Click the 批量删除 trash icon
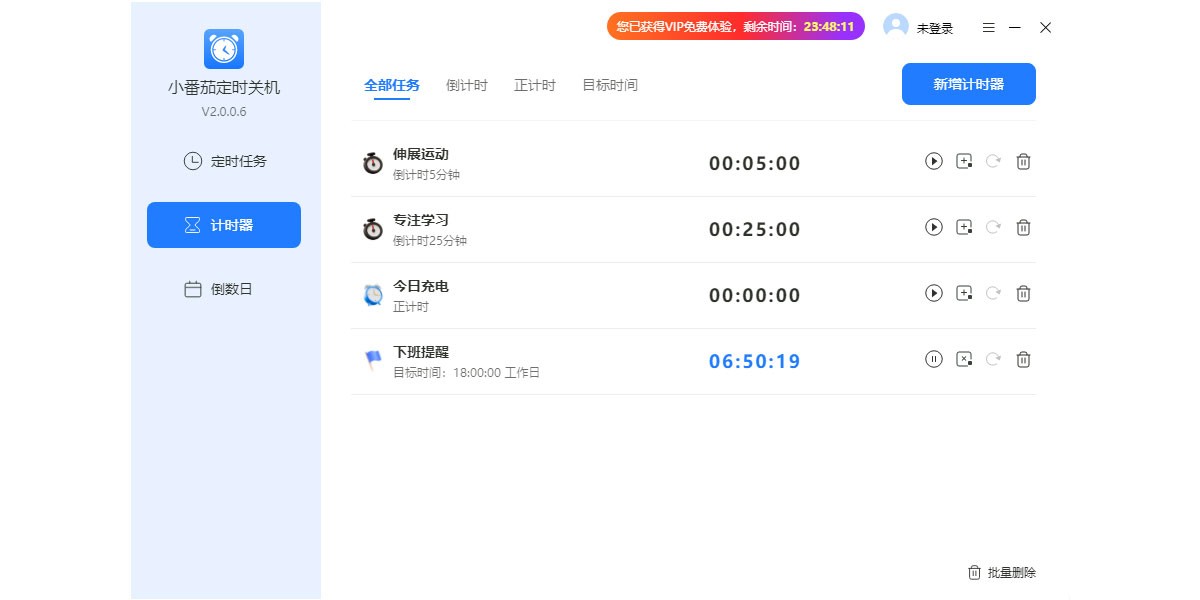Image resolution: width=1200 pixels, height=600 pixels. [x=974, y=572]
